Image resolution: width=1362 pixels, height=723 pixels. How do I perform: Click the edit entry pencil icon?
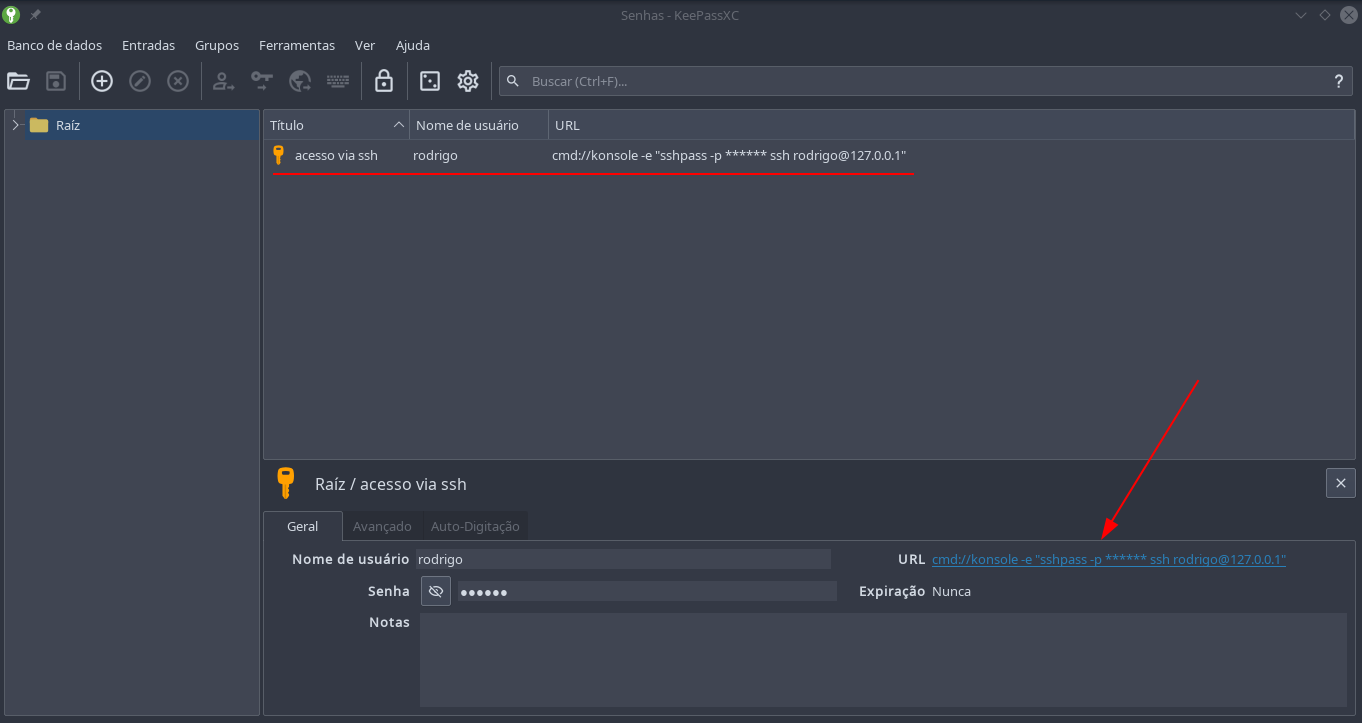(x=140, y=81)
